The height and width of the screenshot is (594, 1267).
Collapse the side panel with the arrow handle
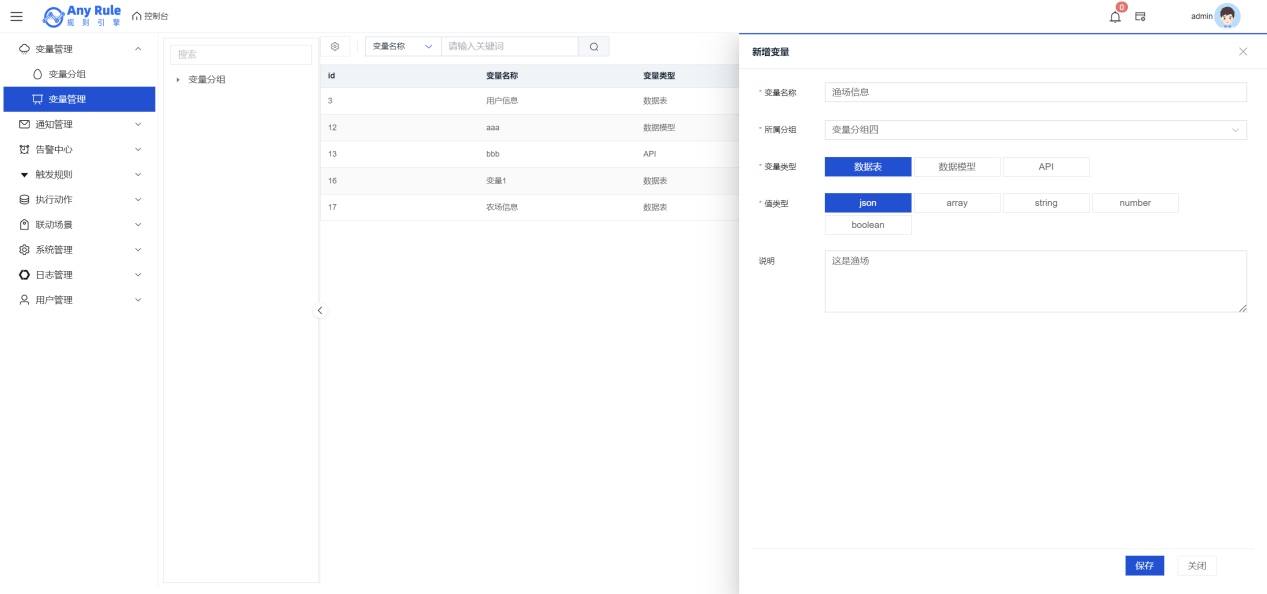pos(320,310)
